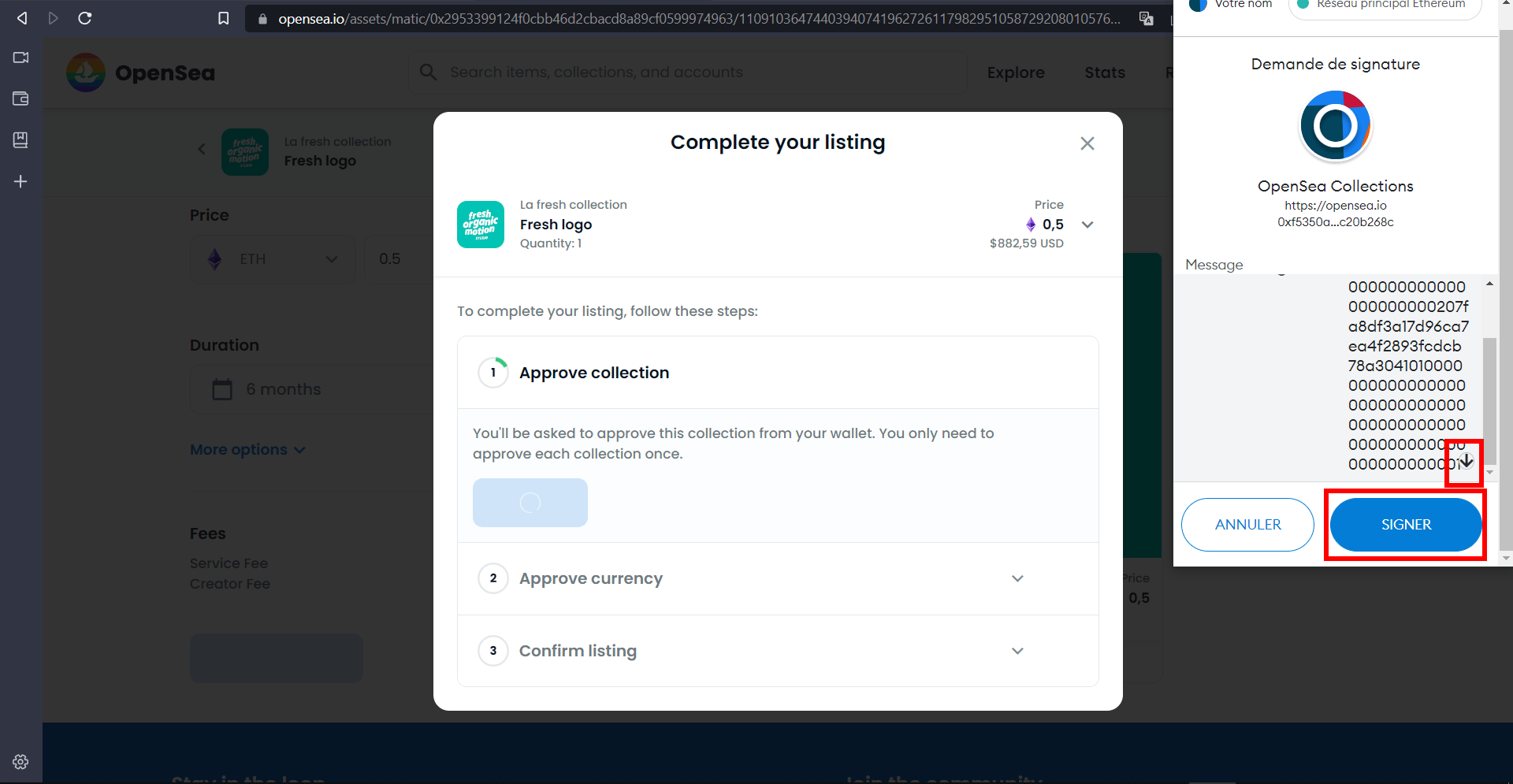The width and height of the screenshot is (1513, 784).
Task: Click the ANNULER button
Action: [1247, 525]
